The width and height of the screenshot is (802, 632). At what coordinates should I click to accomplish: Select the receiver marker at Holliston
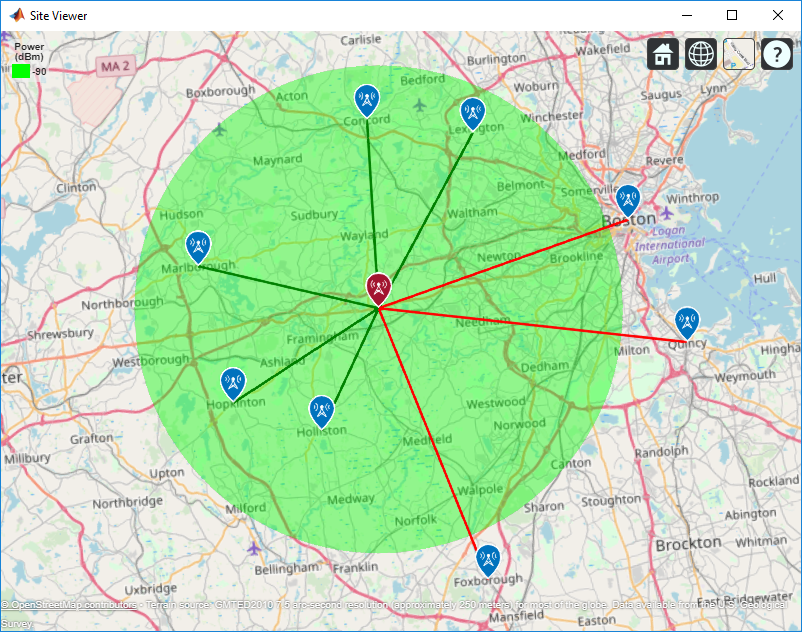tap(322, 411)
